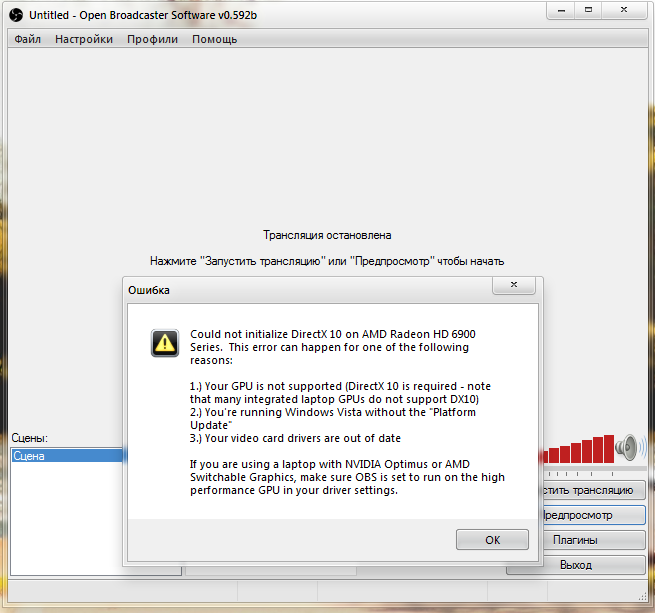655x613 pixels.
Task: Open the Помощь menu
Action: point(214,39)
